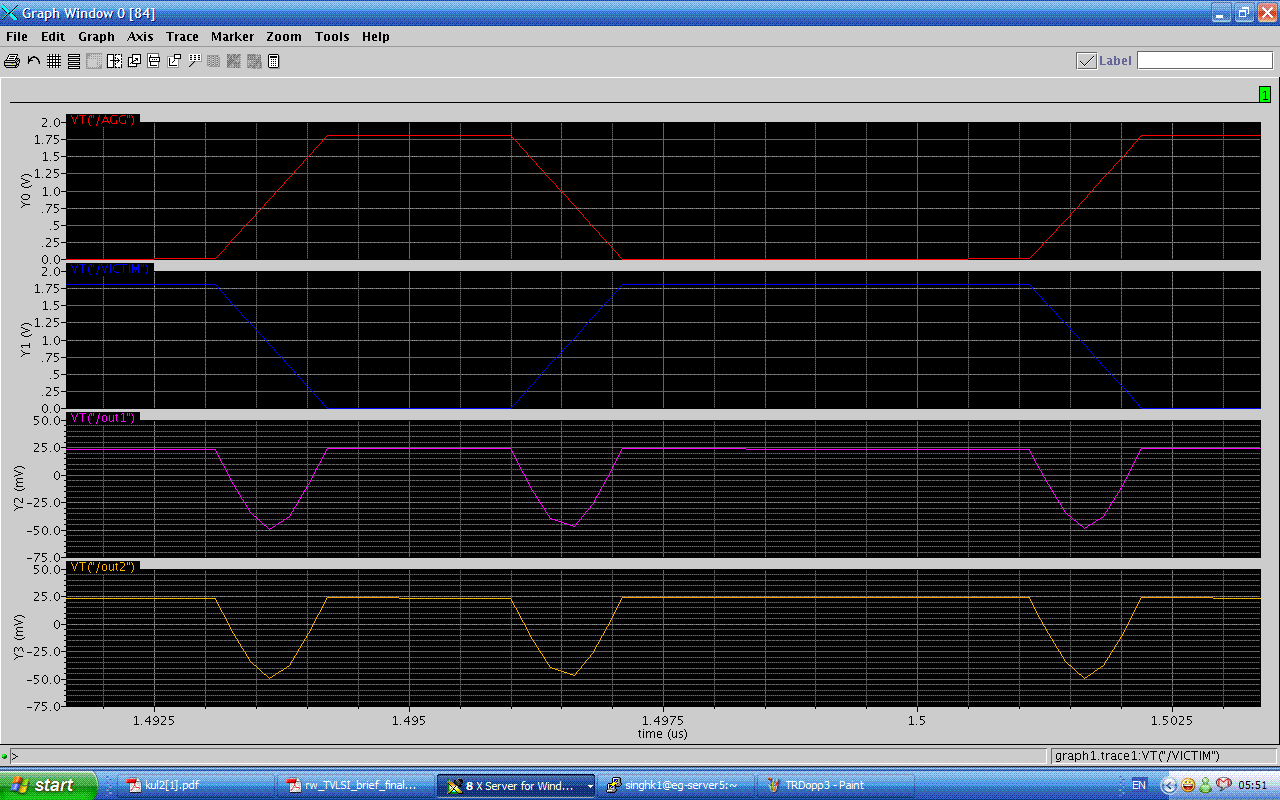Click the dotted grid with pointer icon
Viewport: 1280px width, 800px height.
click(x=194, y=61)
